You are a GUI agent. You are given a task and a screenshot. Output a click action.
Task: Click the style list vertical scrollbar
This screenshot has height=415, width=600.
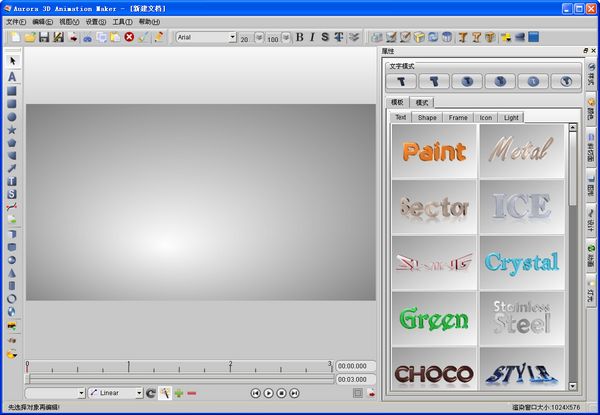pos(573,170)
